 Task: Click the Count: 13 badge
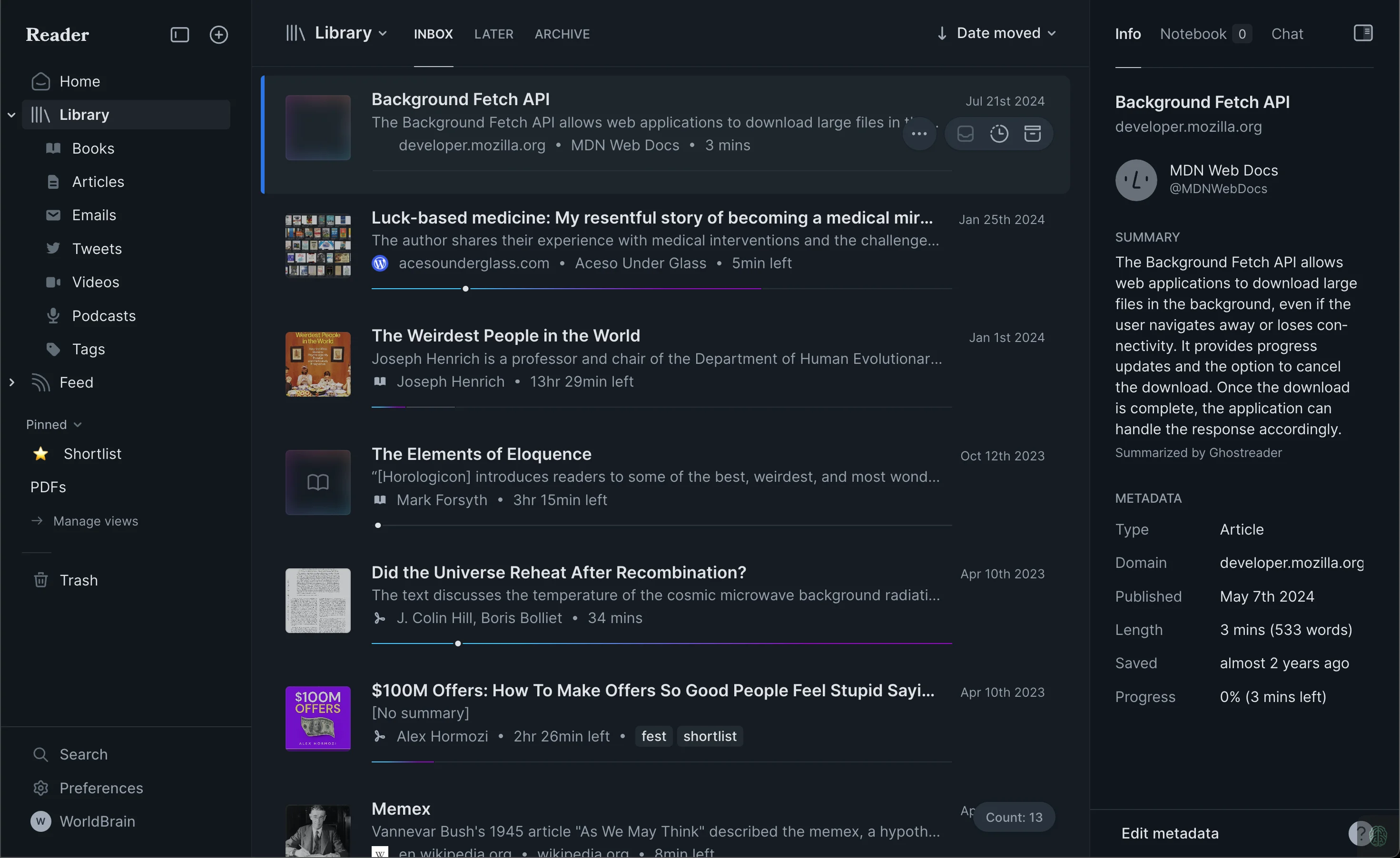coord(1014,817)
